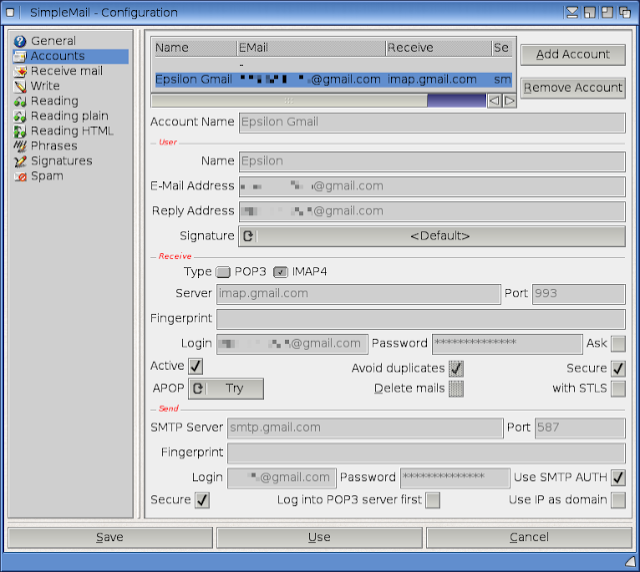Toggle the Active checkbox
Screen dimensions: 640x572
tap(195, 366)
